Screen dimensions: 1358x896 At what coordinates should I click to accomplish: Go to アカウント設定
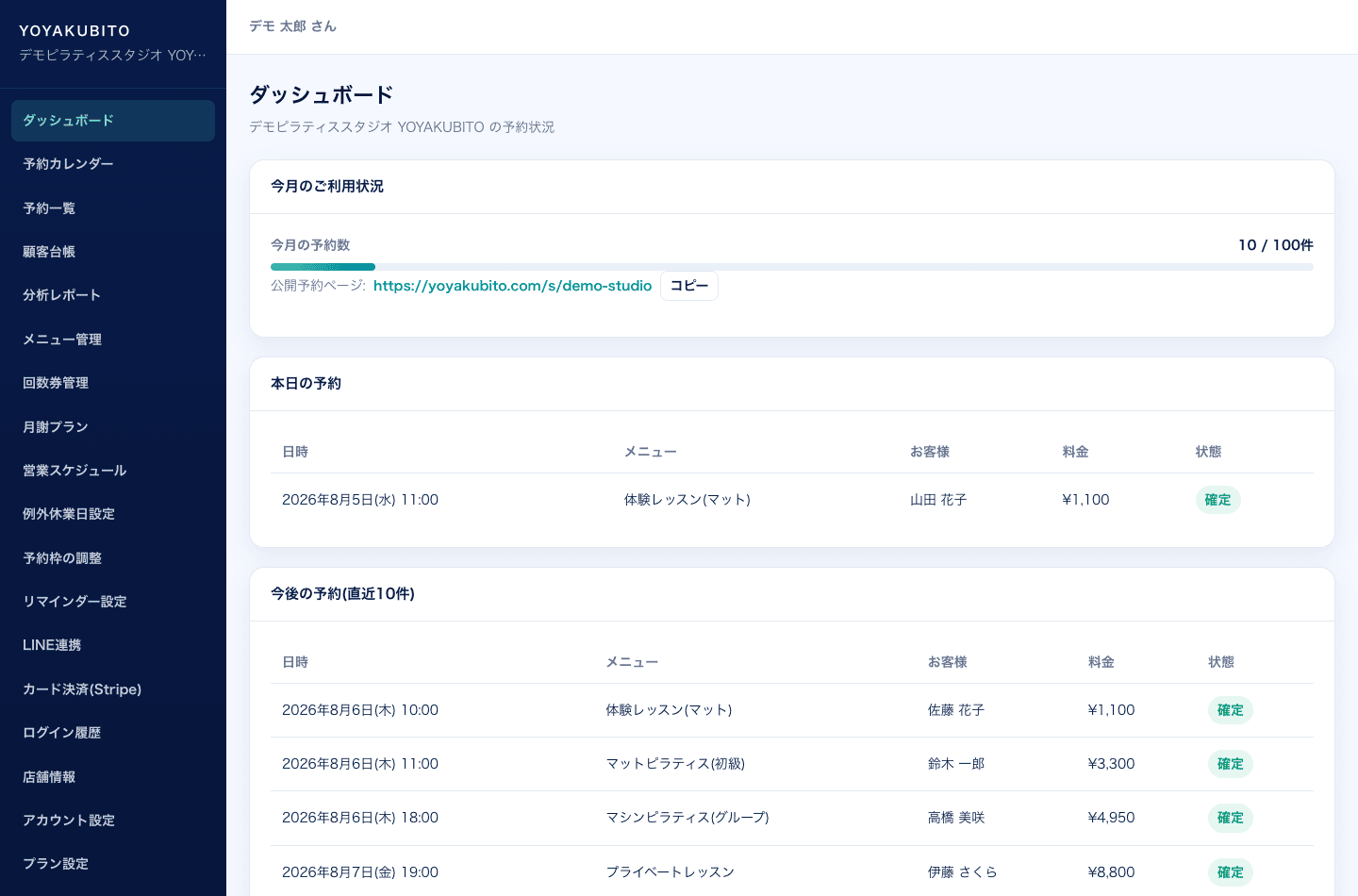[113, 821]
